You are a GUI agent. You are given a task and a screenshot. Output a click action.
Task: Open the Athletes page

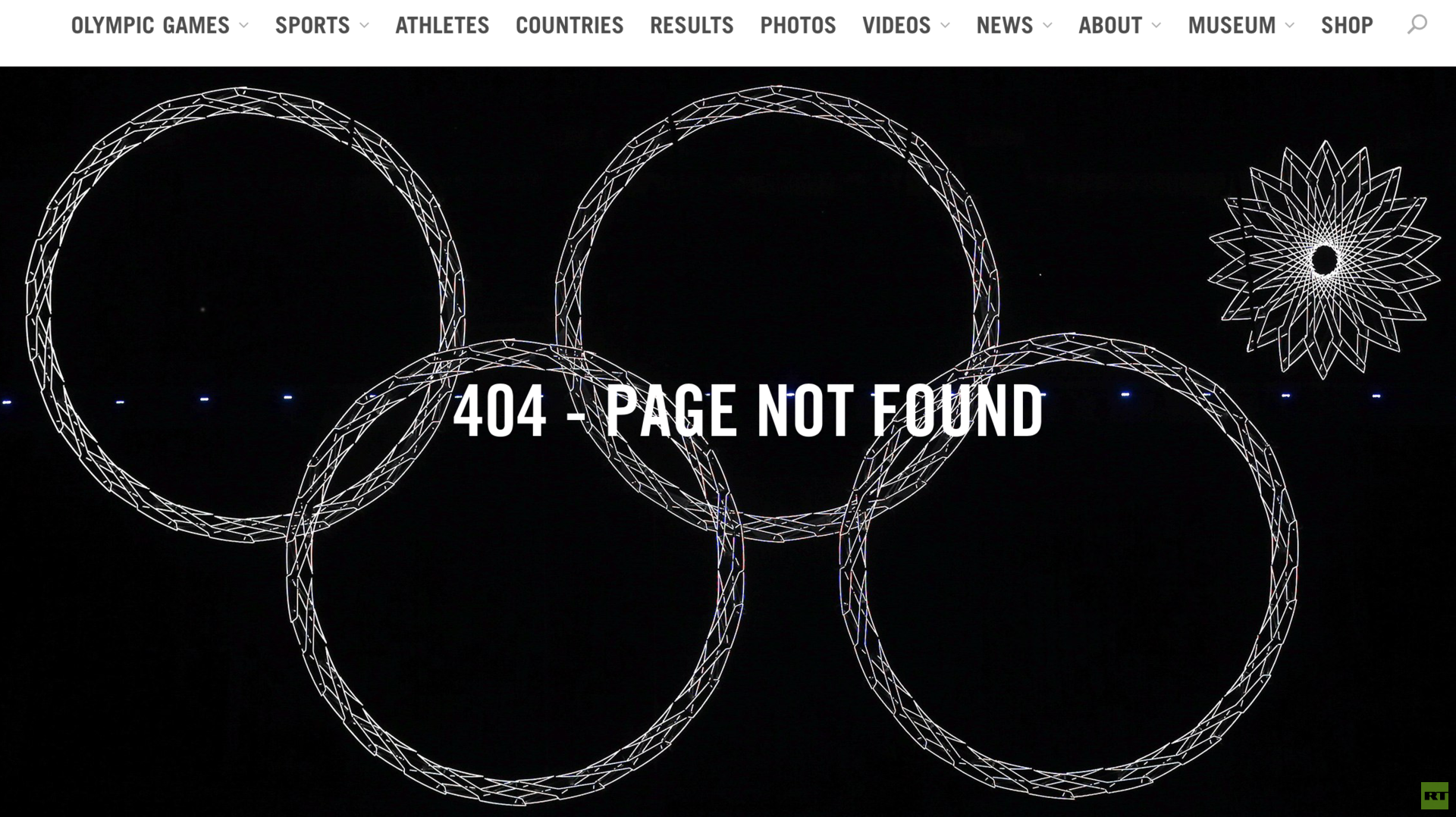coord(442,26)
